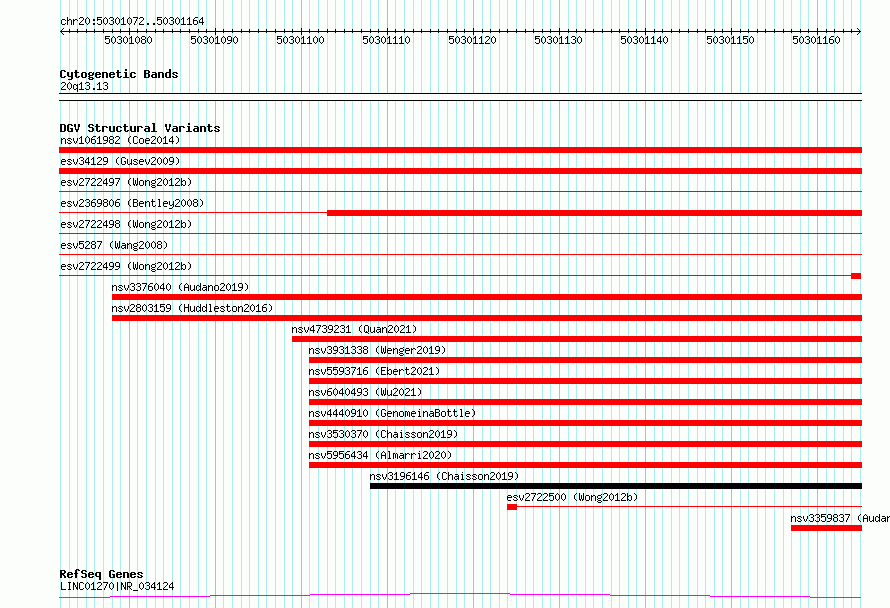Click the red bar under nsv5593716 (Ebert2021)
This screenshot has height=608, width=890.
coord(586,381)
